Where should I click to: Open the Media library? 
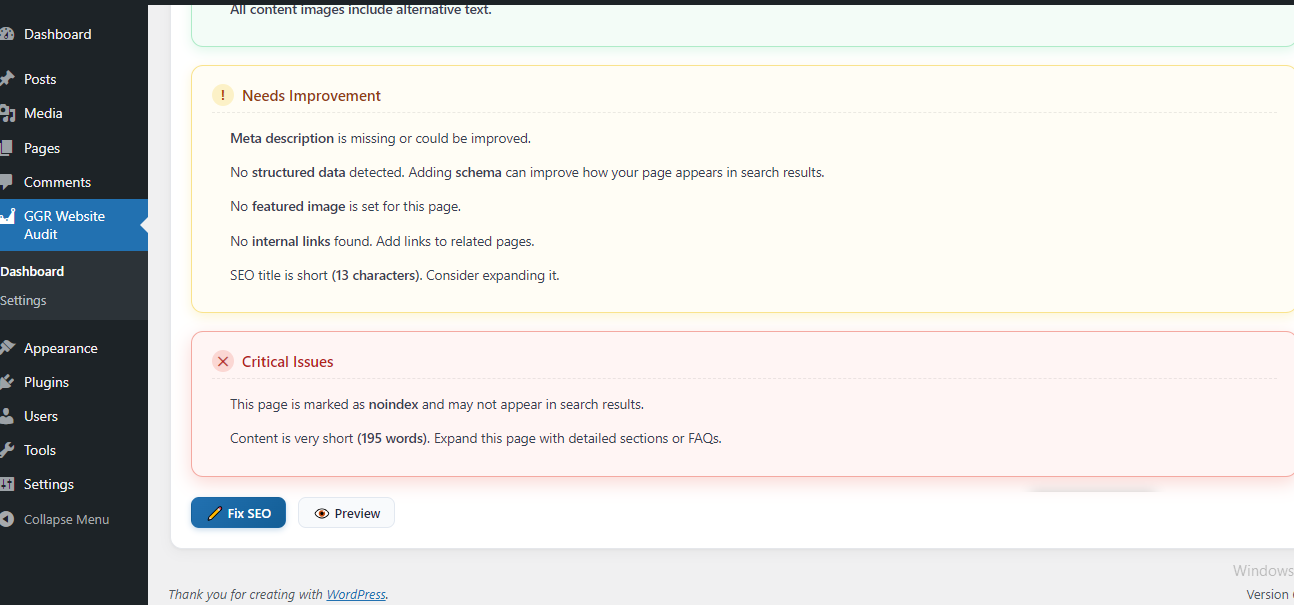coord(44,113)
